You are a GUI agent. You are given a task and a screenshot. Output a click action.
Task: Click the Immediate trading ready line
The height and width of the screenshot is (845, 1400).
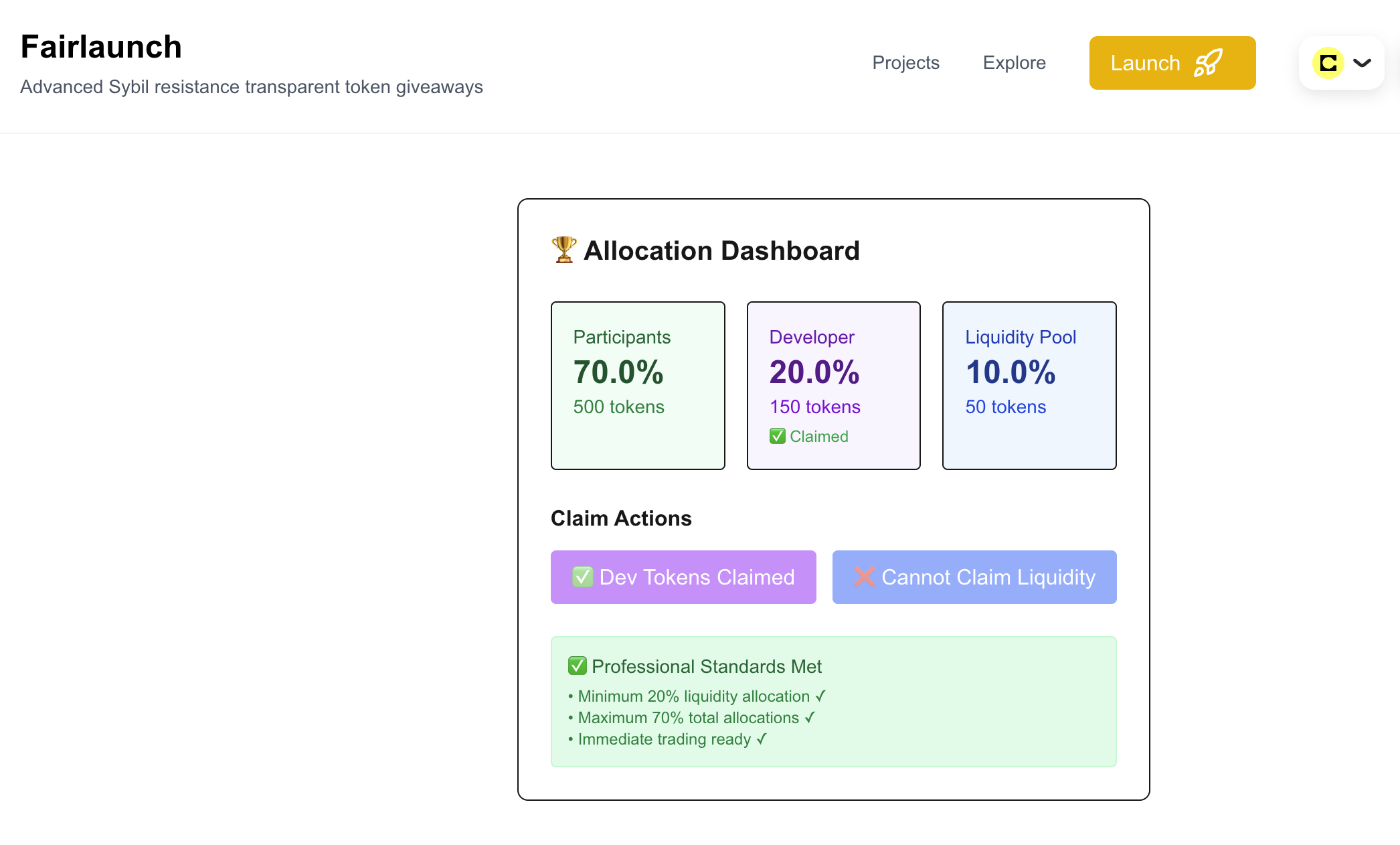667,739
